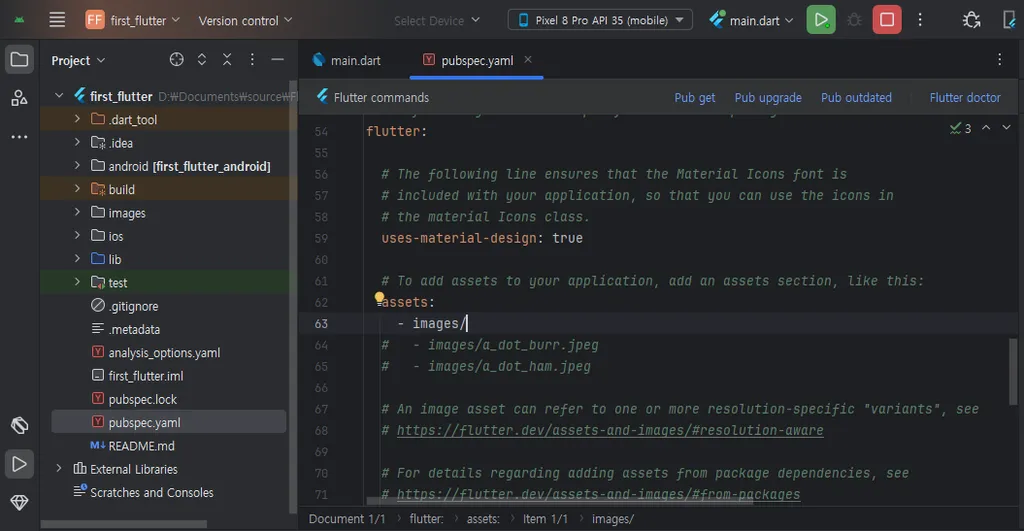Collapse the first_flutter root node
Screen dimensions: 1024x531
[59, 95]
